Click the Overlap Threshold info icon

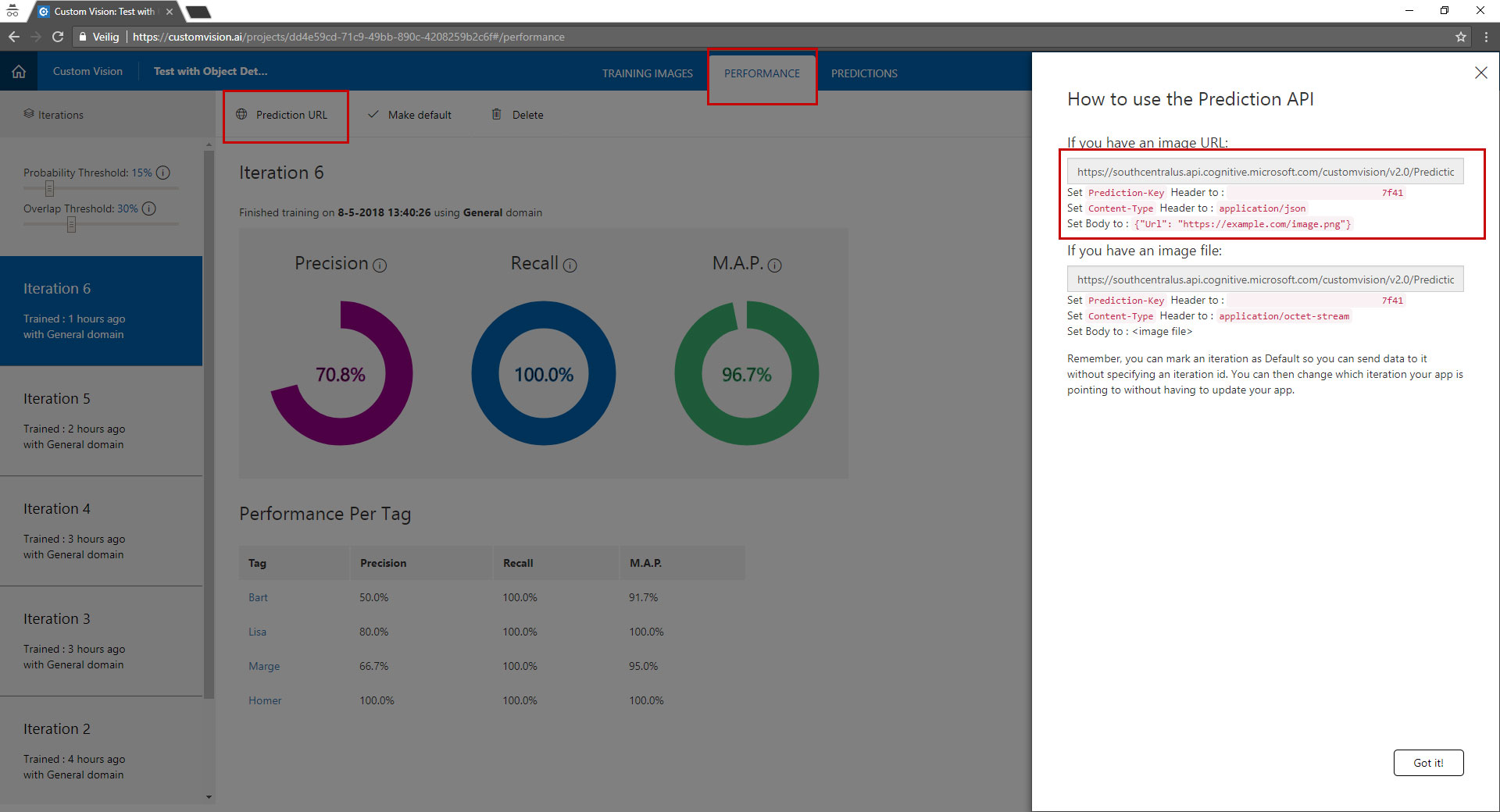[149, 208]
